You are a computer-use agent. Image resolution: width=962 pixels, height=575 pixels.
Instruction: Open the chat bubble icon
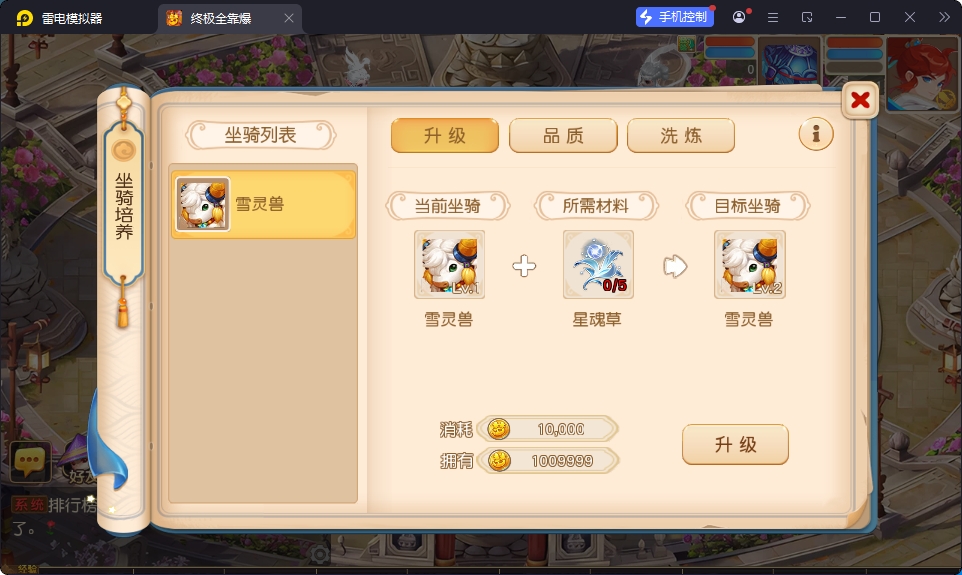pyautogui.click(x=29, y=460)
